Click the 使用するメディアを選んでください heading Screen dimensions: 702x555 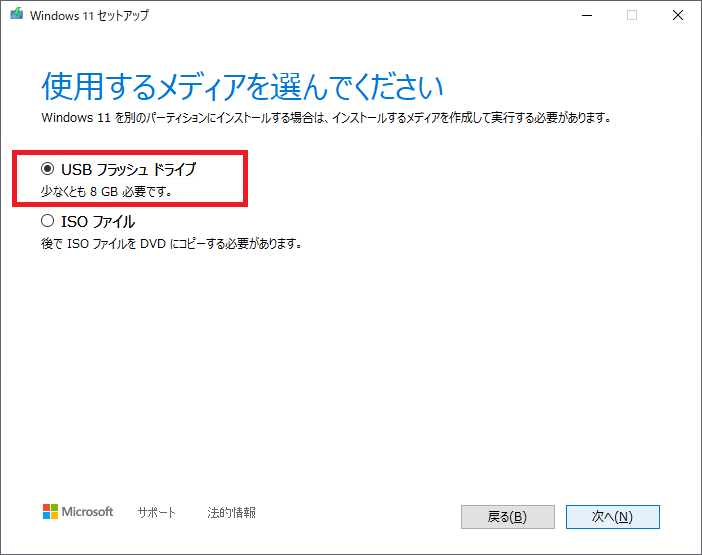click(242, 86)
